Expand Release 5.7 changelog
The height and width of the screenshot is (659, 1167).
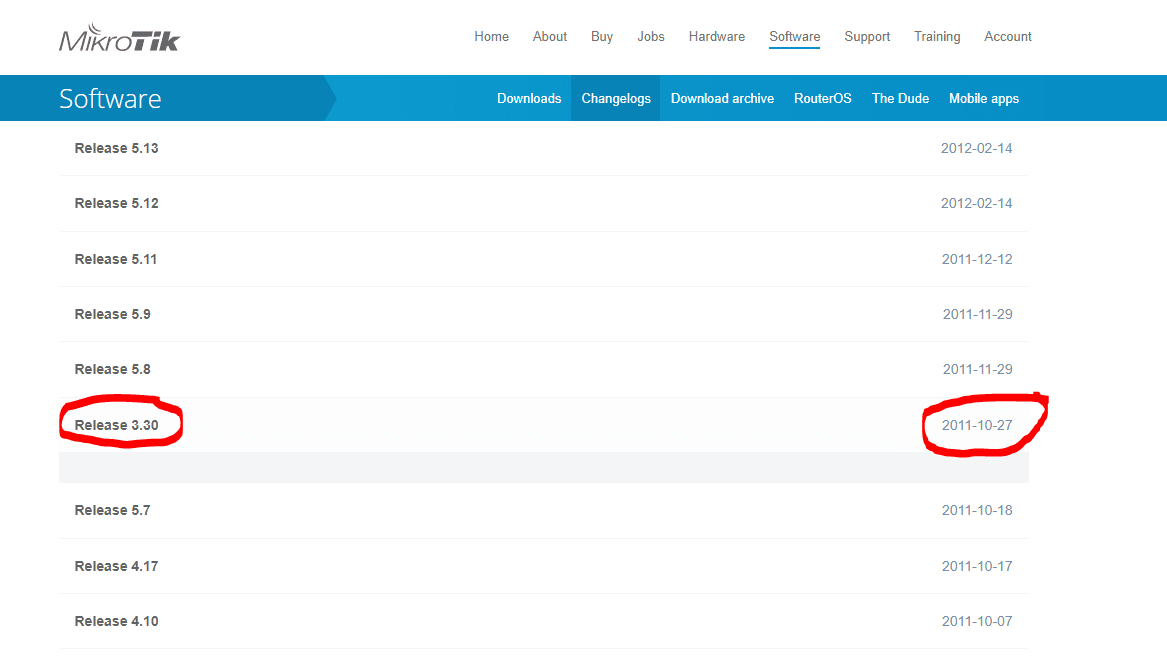coord(544,510)
